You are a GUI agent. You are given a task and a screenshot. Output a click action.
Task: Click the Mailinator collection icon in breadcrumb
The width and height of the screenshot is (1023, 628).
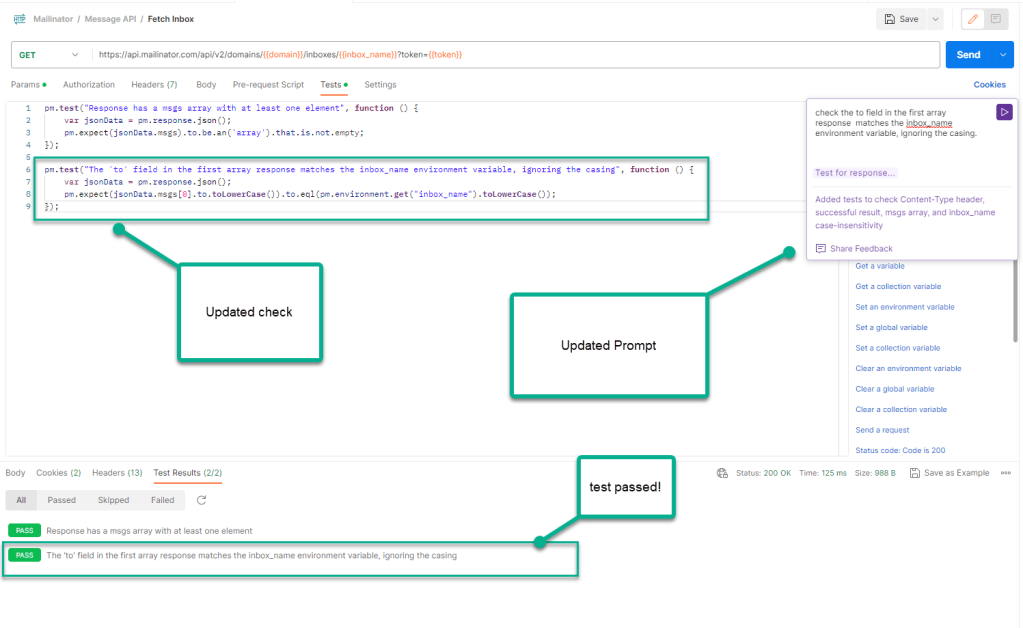pyautogui.click(x=19, y=19)
